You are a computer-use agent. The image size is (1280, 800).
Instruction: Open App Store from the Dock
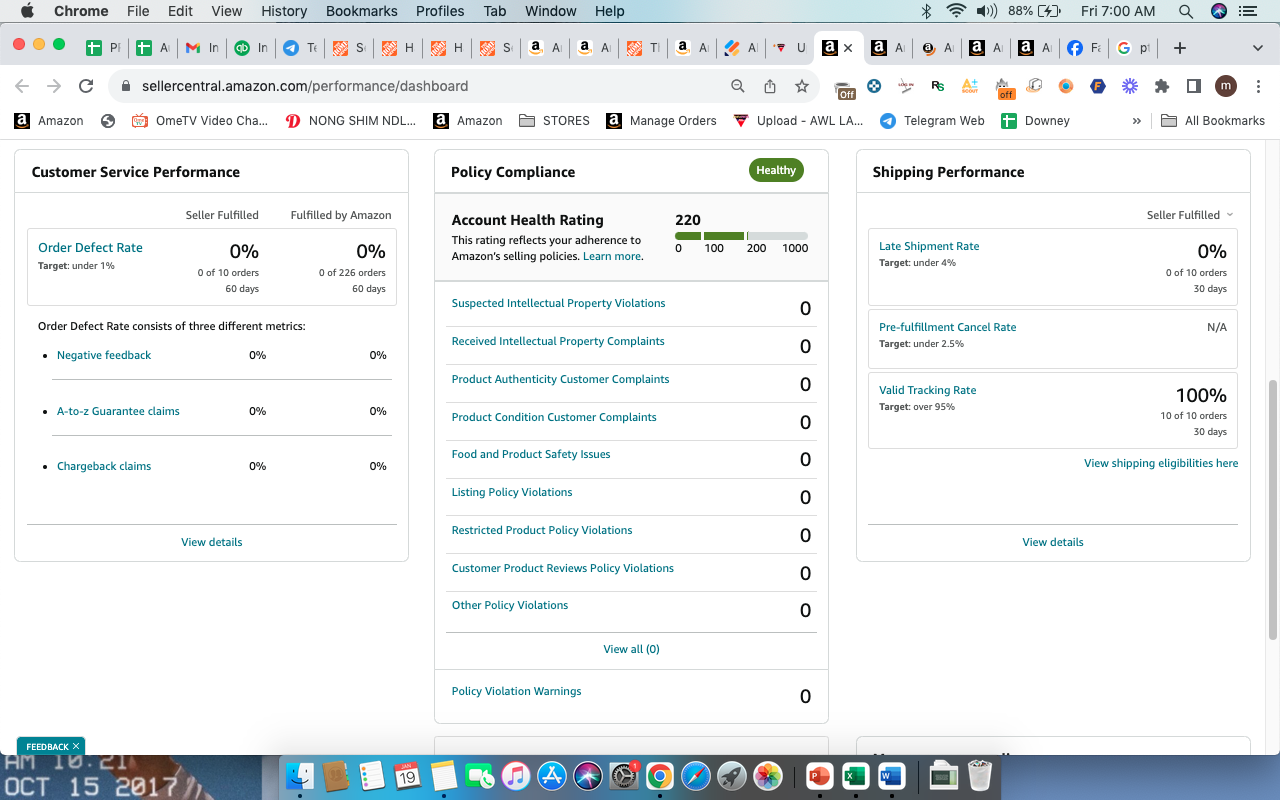tap(552, 775)
